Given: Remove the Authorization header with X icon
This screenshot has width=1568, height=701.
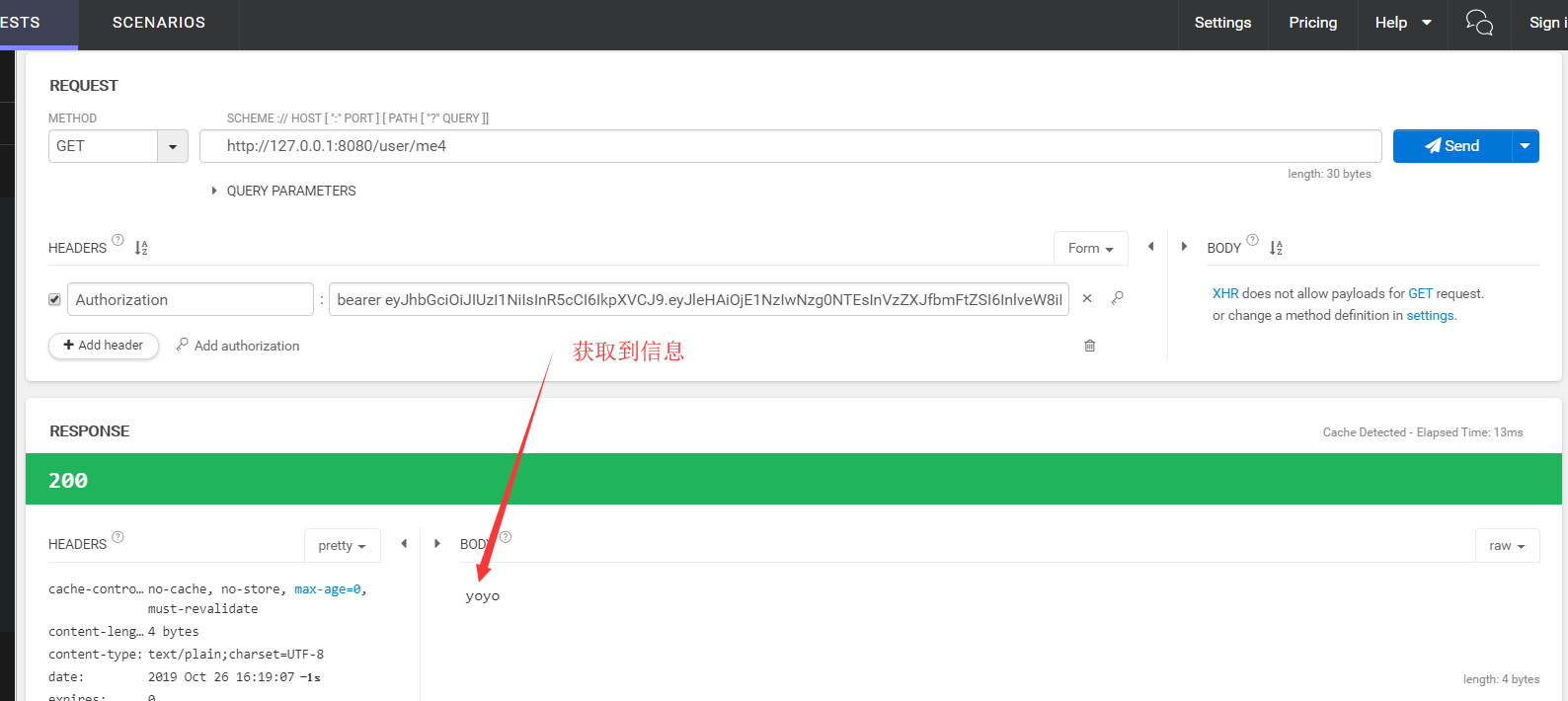Looking at the screenshot, I should point(1087,298).
